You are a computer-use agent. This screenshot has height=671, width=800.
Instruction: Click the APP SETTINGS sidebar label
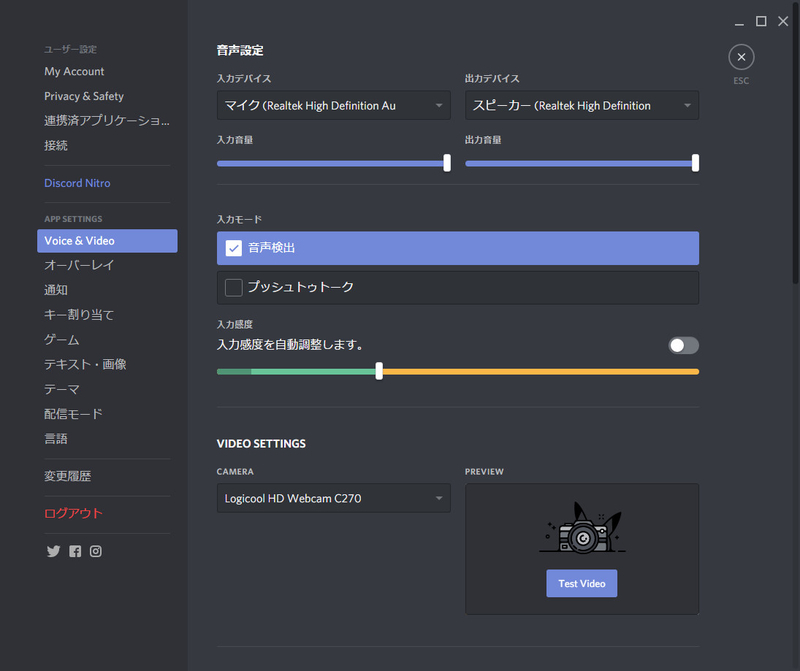coord(73,219)
